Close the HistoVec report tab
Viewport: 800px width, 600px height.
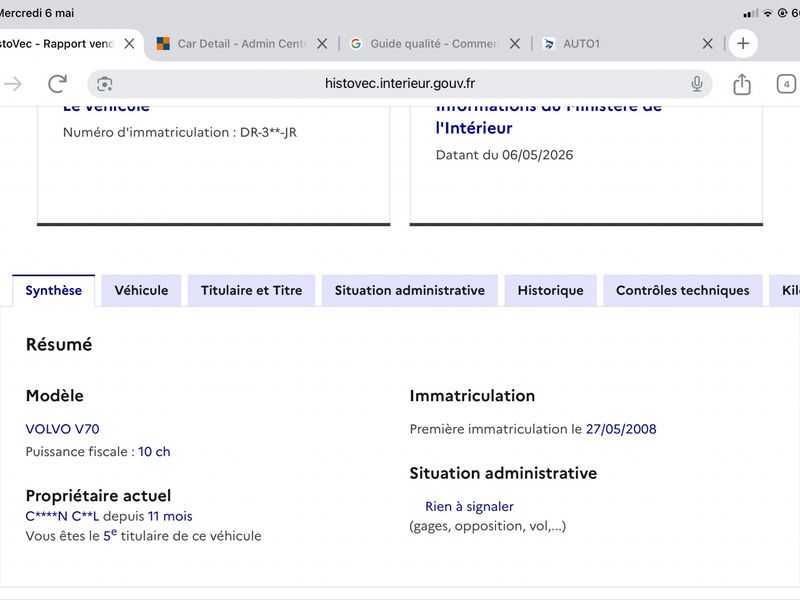pos(129,44)
